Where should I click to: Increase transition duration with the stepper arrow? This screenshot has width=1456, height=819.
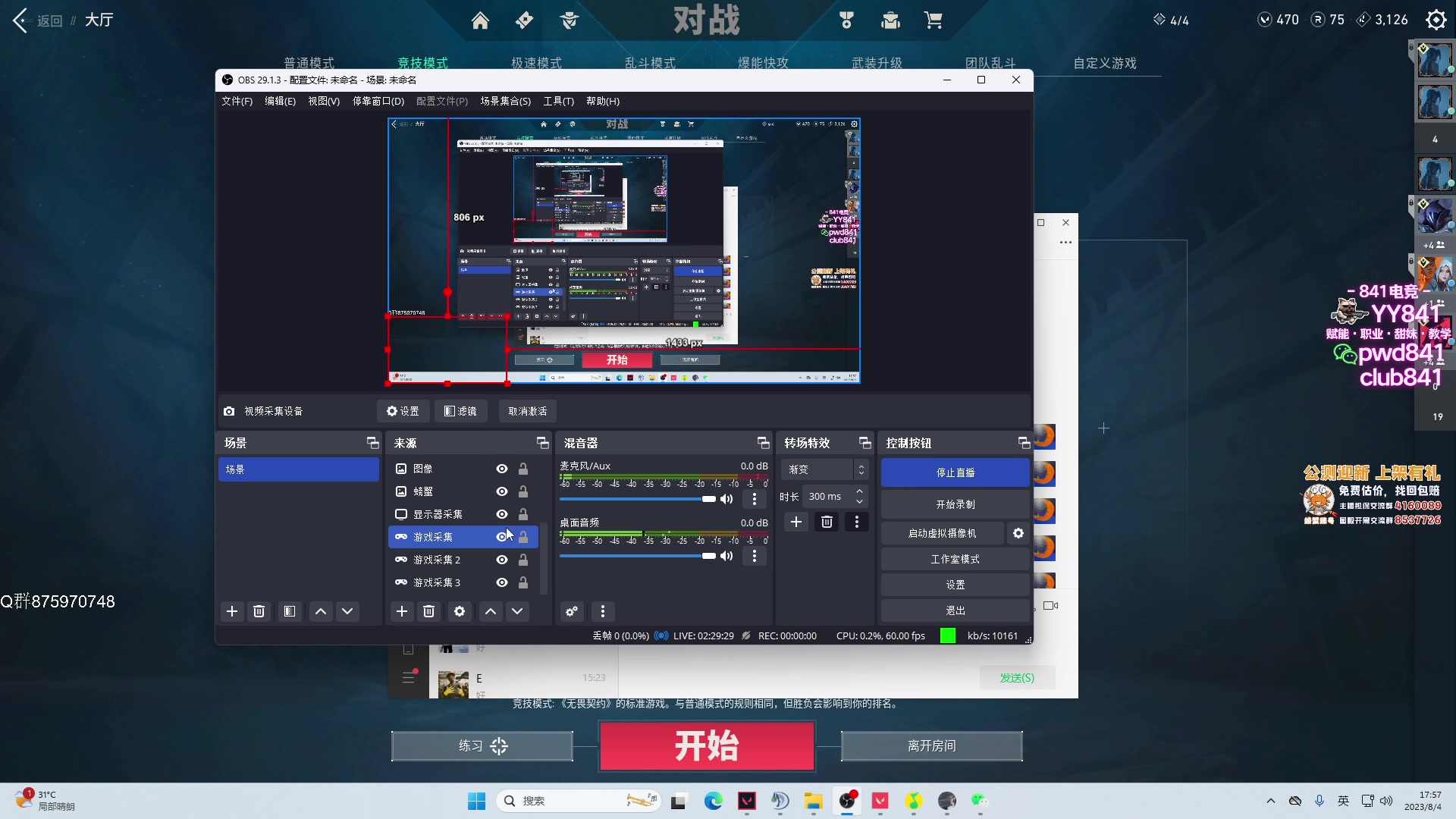coord(858,491)
